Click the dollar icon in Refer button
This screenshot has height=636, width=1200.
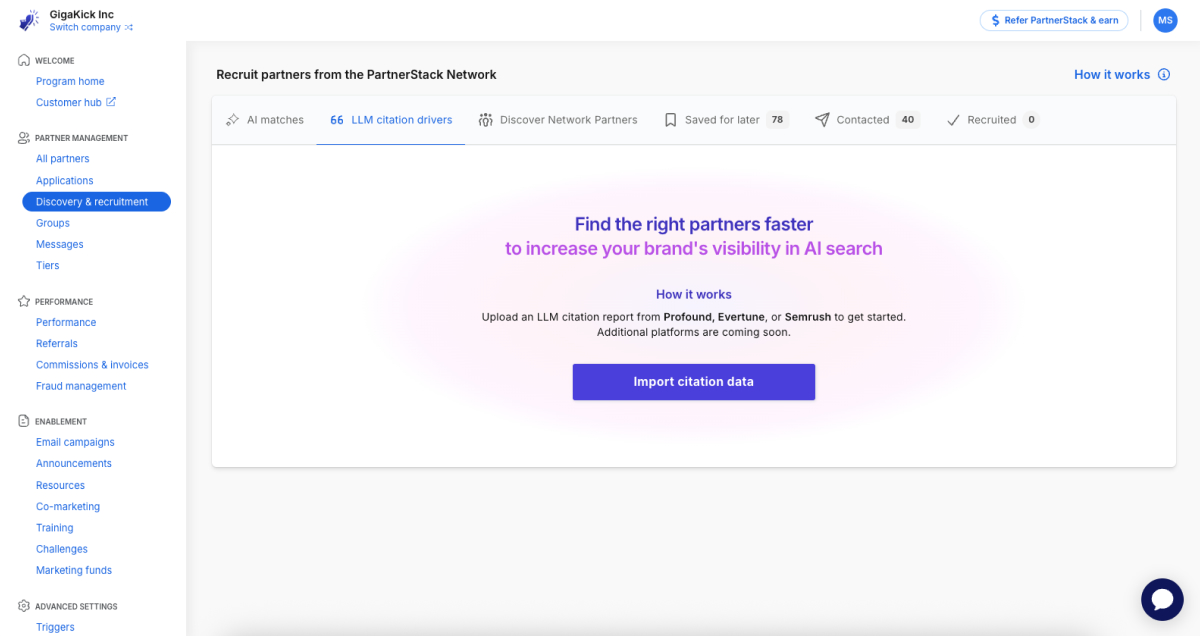pyautogui.click(x=995, y=20)
